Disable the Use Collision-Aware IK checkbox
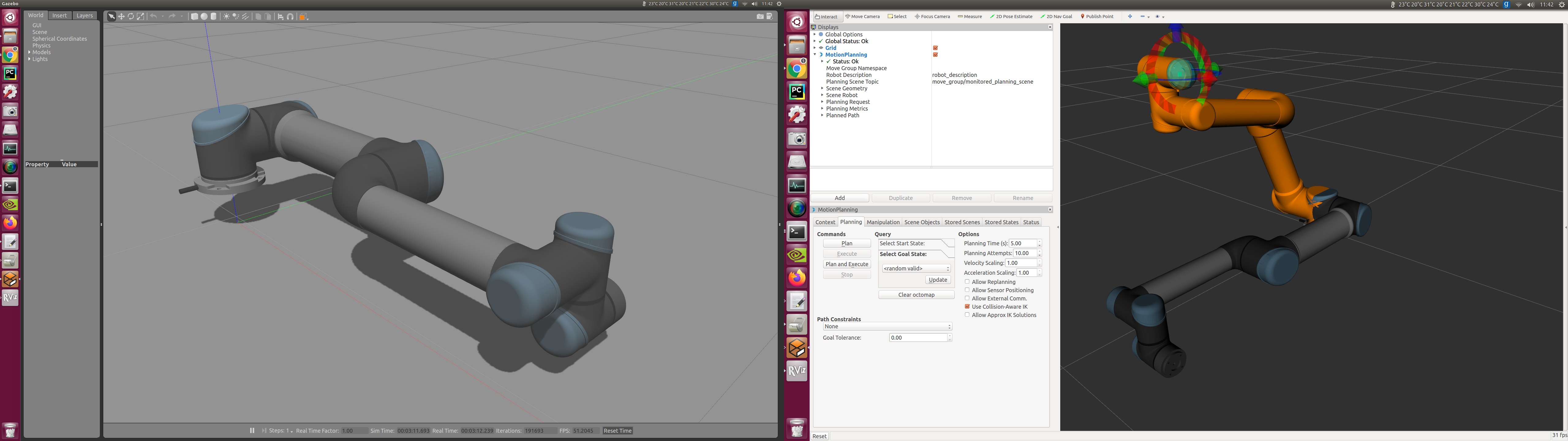The height and width of the screenshot is (441, 1568). click(x=967, y=306)
